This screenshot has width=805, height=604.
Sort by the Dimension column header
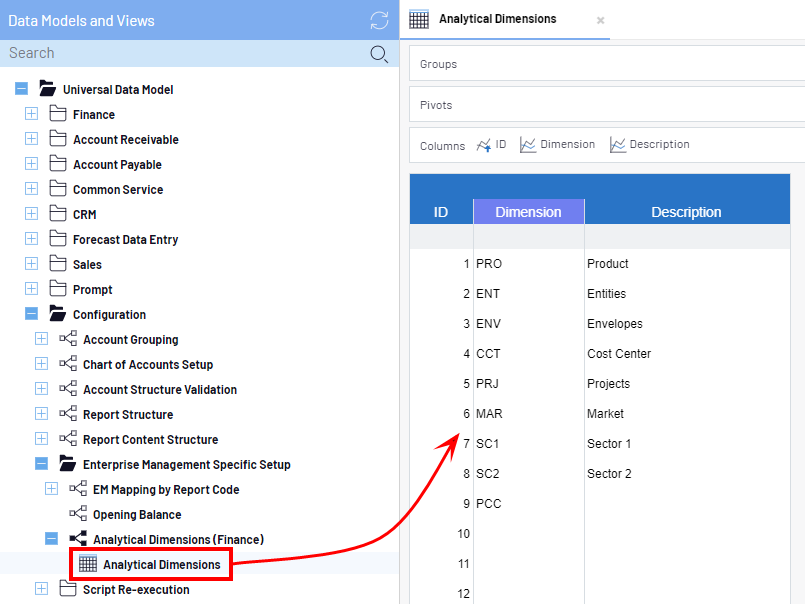[528, 212]
